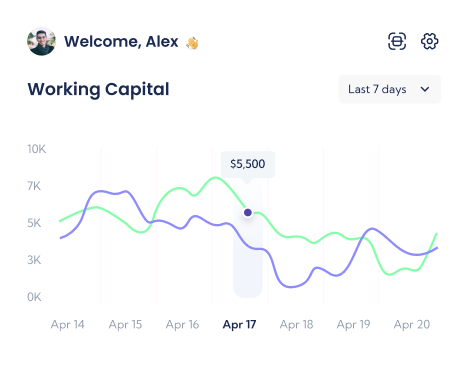Click the 5K y-axis label
Image resolution: width=469 pixels, height=389 pixels.
34,223
